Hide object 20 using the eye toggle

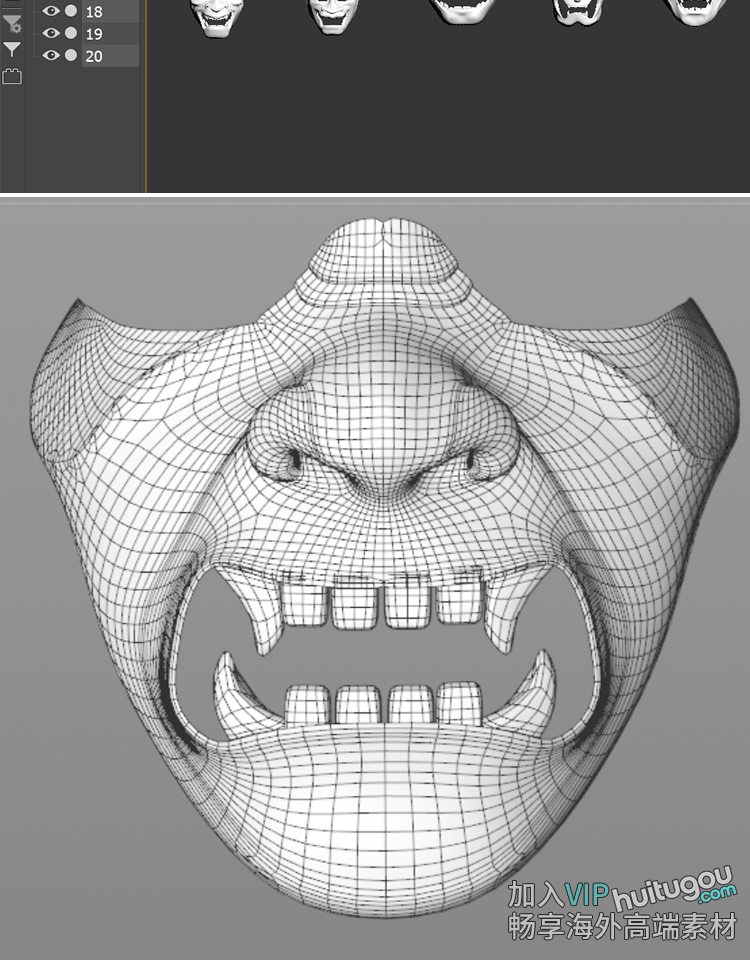pos(51,55)
